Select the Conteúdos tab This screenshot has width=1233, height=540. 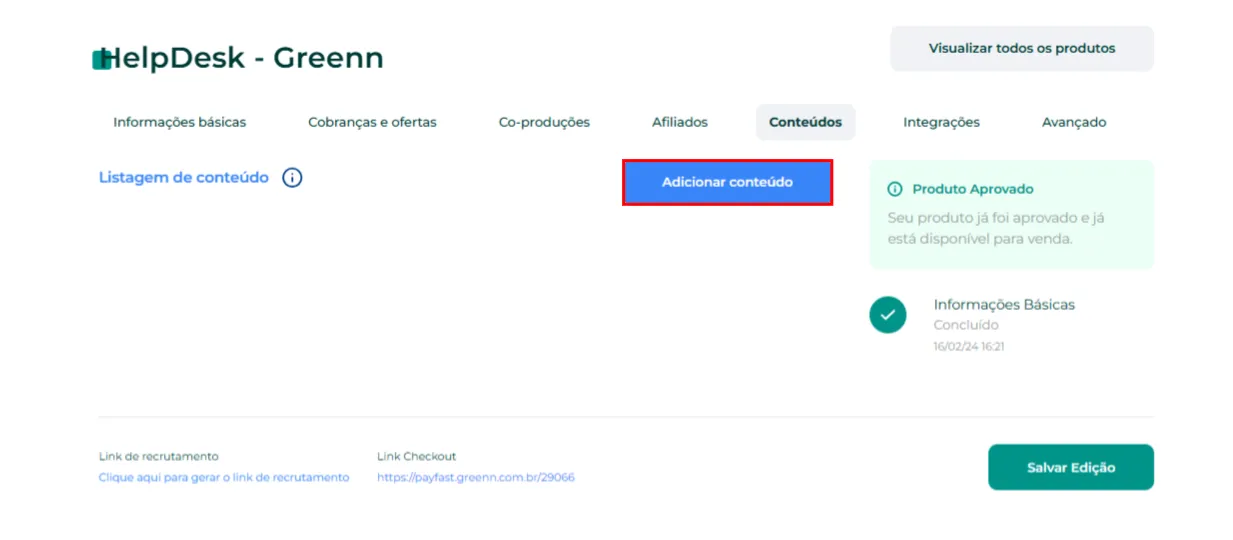point(805,122)
